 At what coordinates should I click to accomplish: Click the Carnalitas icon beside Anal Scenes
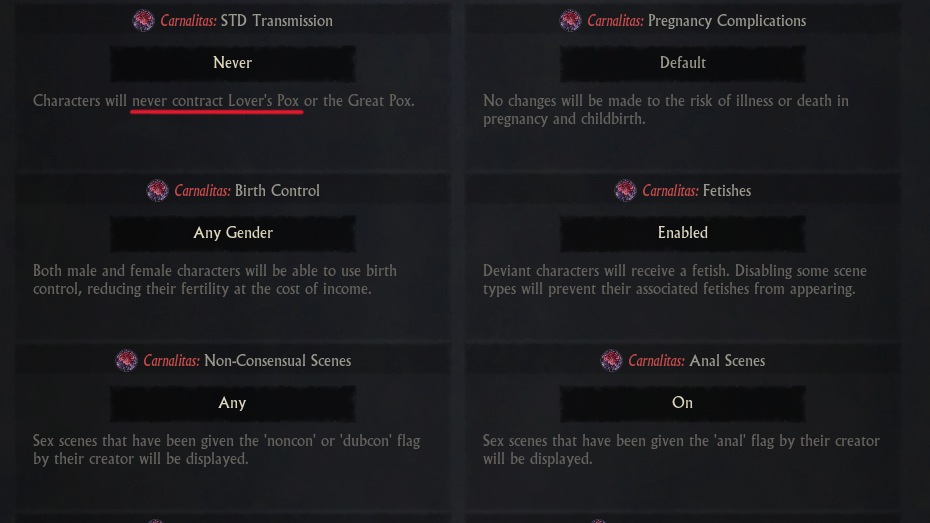point(612,360)
